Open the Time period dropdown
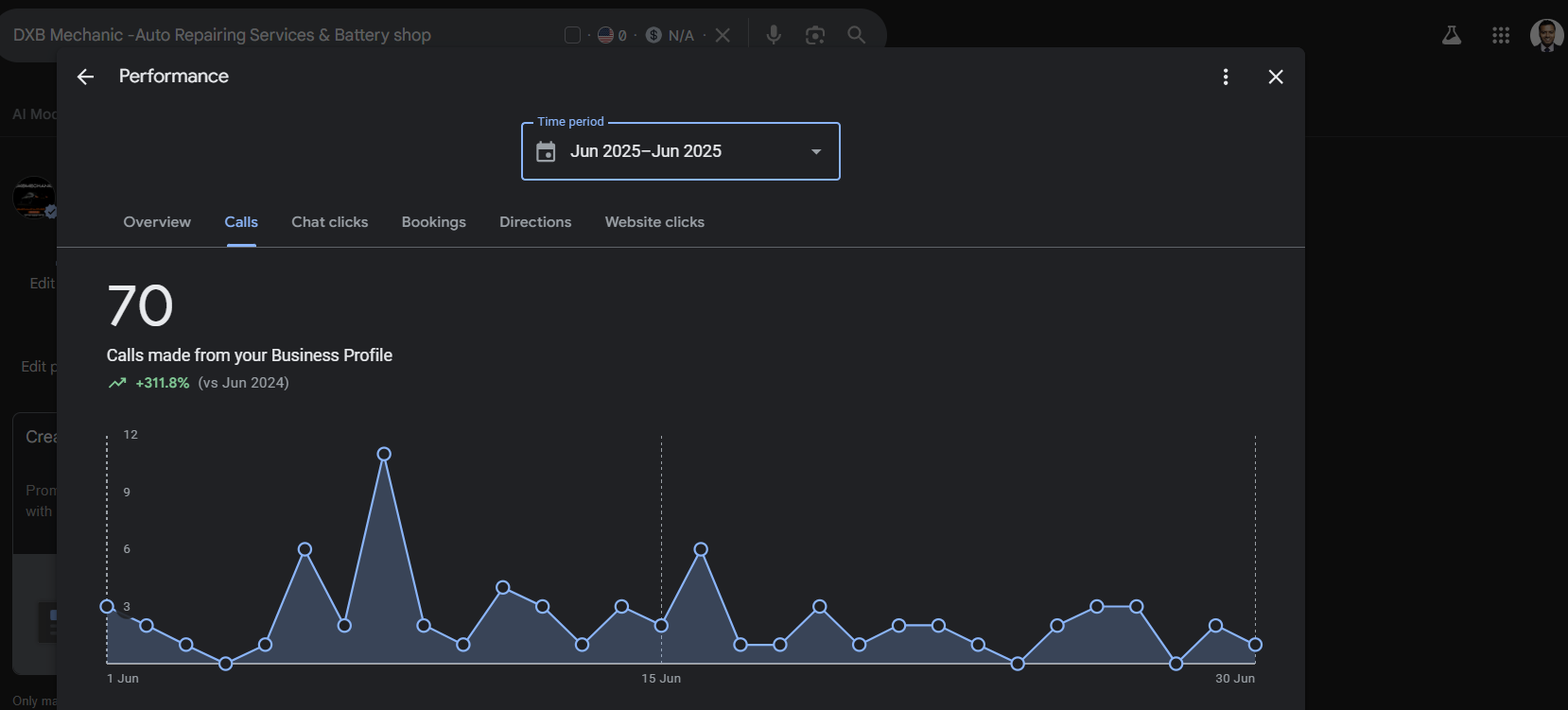This screenshot has height=710, width=1568. (x=681, y=151)
